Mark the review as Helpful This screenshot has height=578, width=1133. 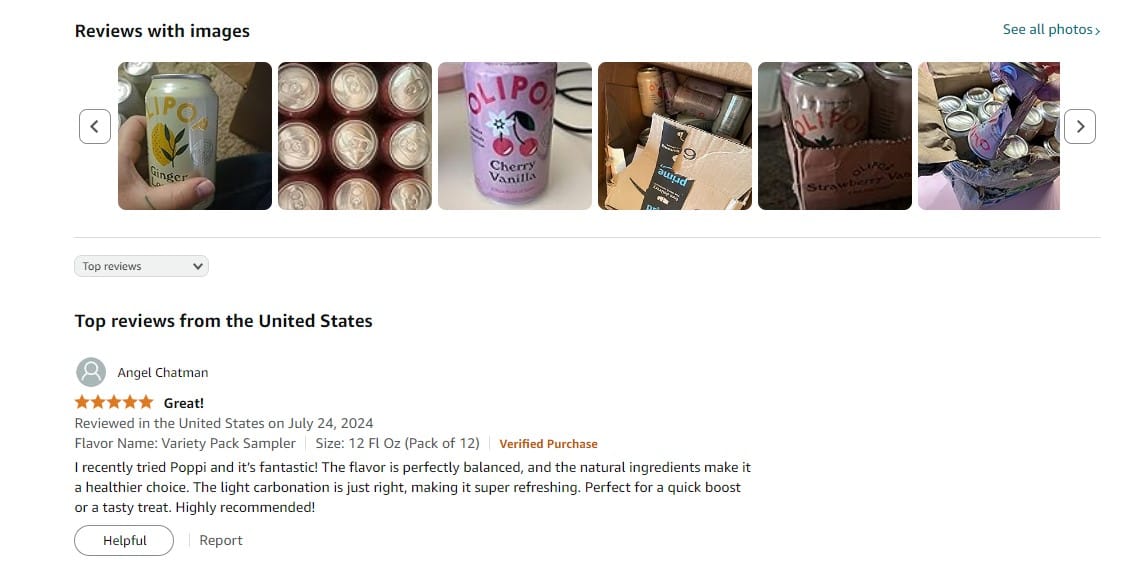tap(124, 540)
